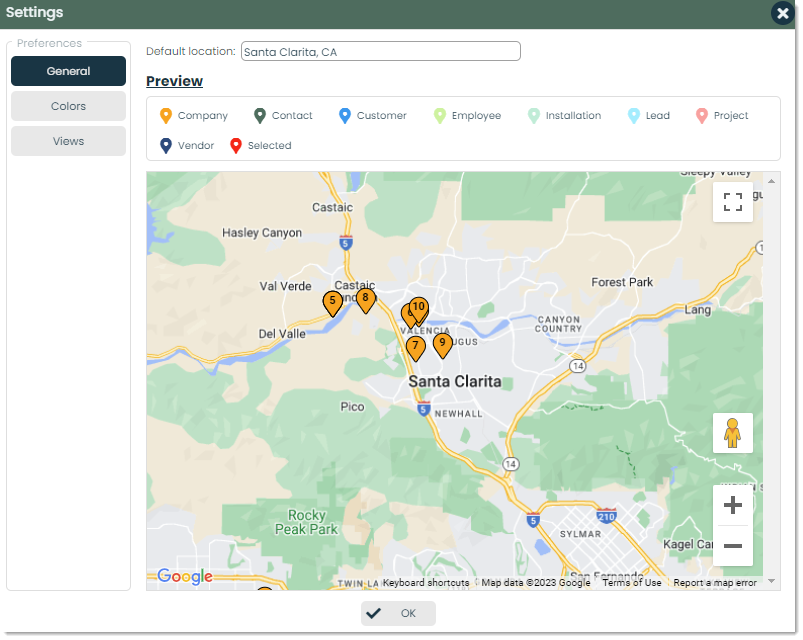Open the Terms of Use link
Image resolution: width=803 pixels, height=640 pixels.
click(x=631, y=583)
